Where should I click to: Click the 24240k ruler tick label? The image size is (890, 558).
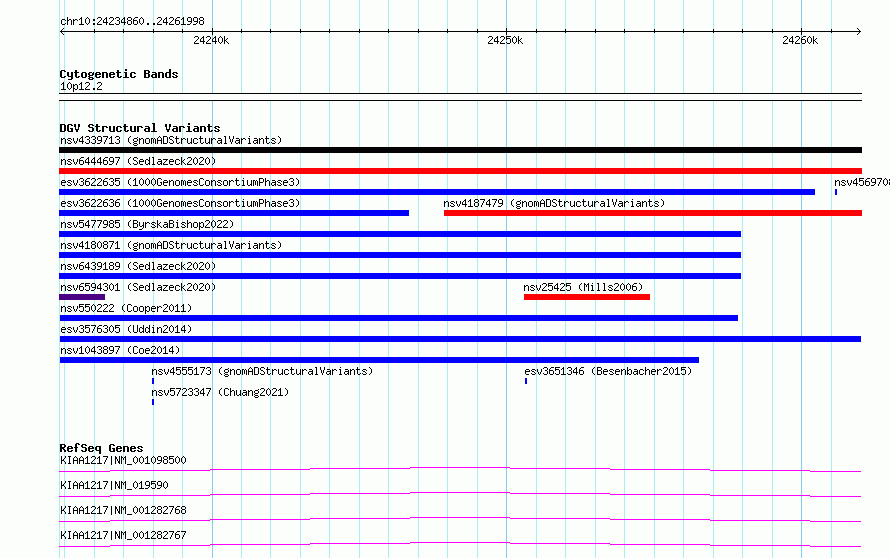211,40
